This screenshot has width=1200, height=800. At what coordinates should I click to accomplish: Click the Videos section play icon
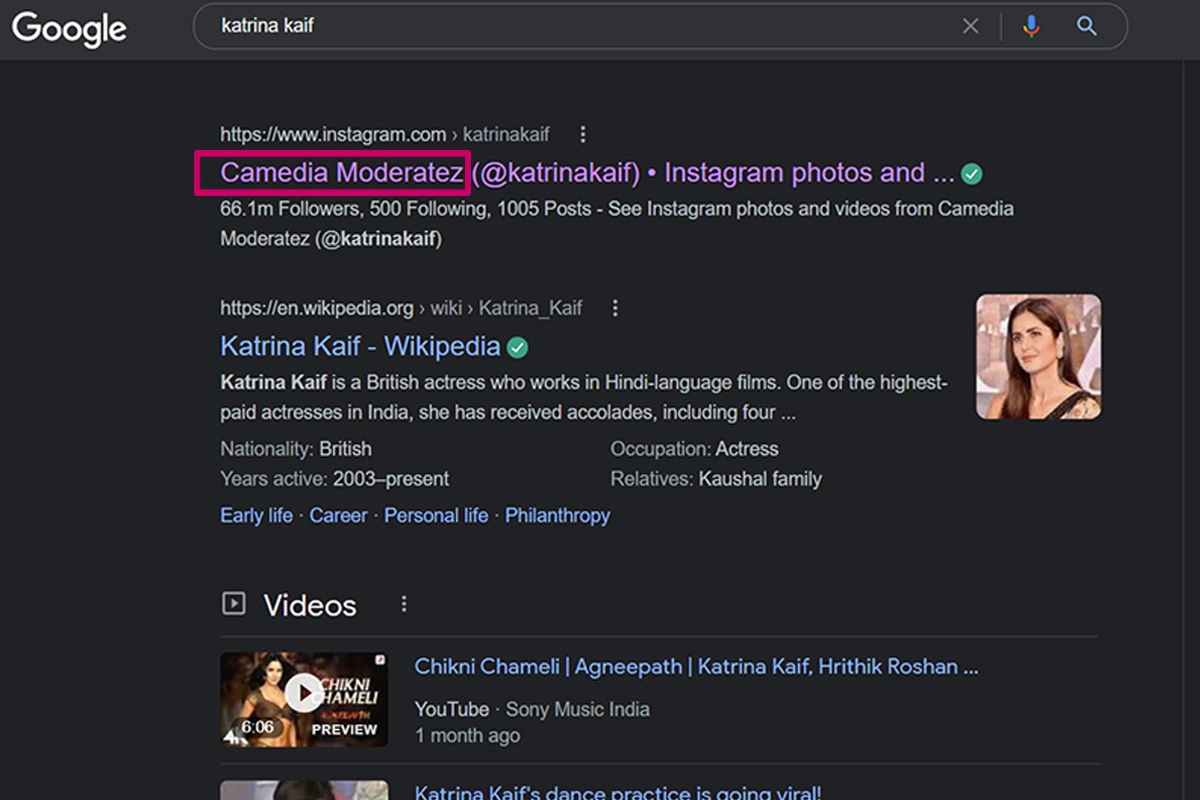coord(233,603)
